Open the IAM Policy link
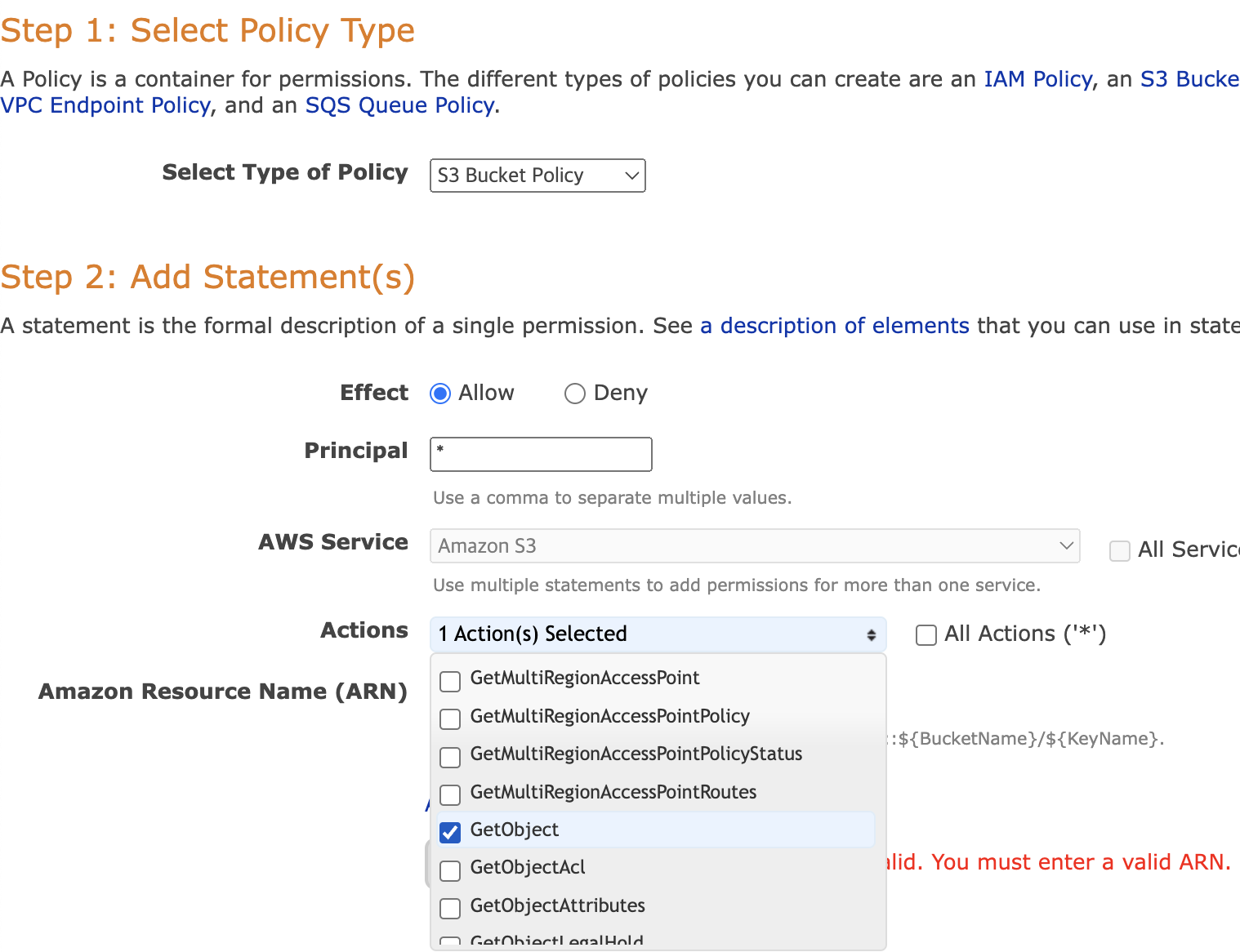 [x=1037, y=79]
